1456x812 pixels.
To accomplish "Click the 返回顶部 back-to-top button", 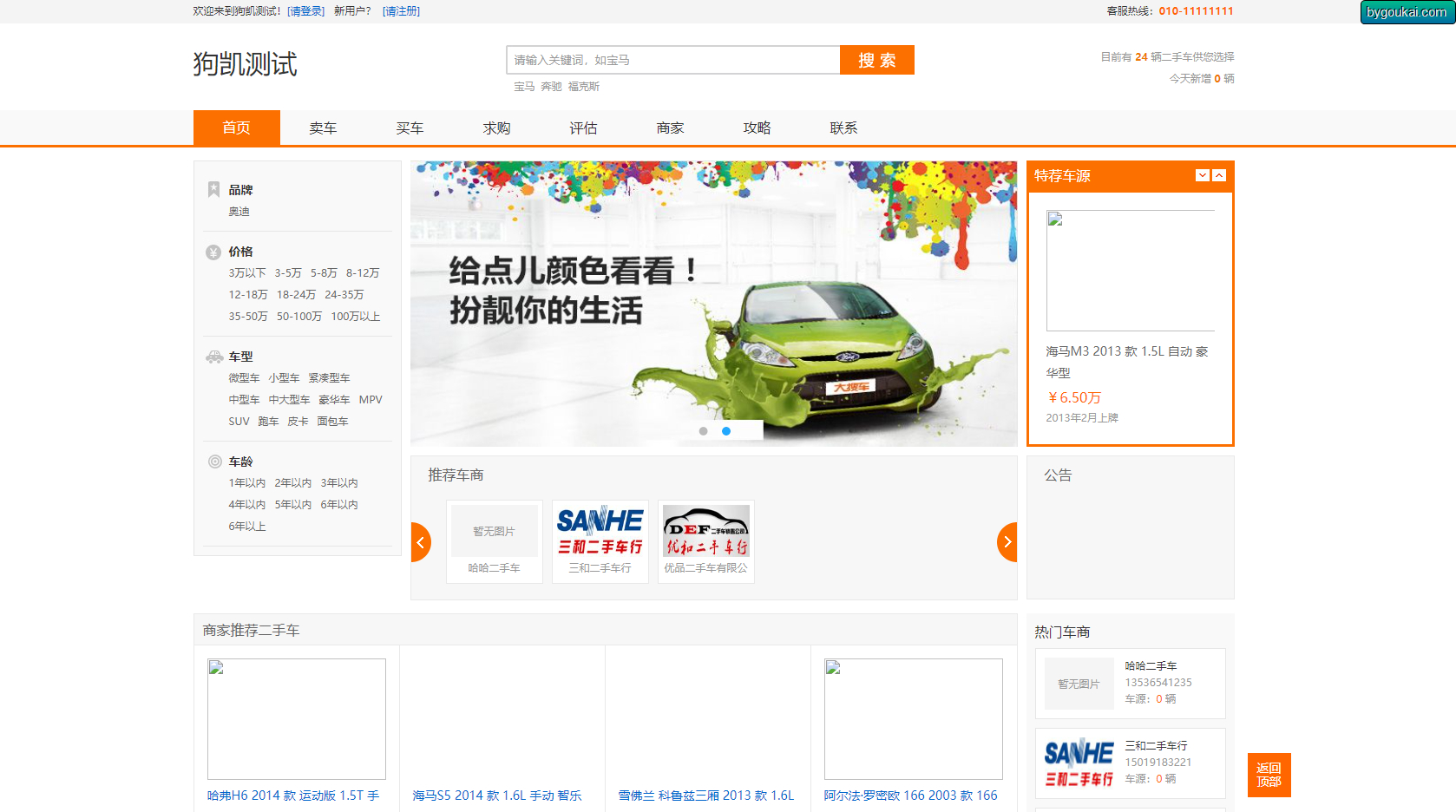I will (1269, 775).
